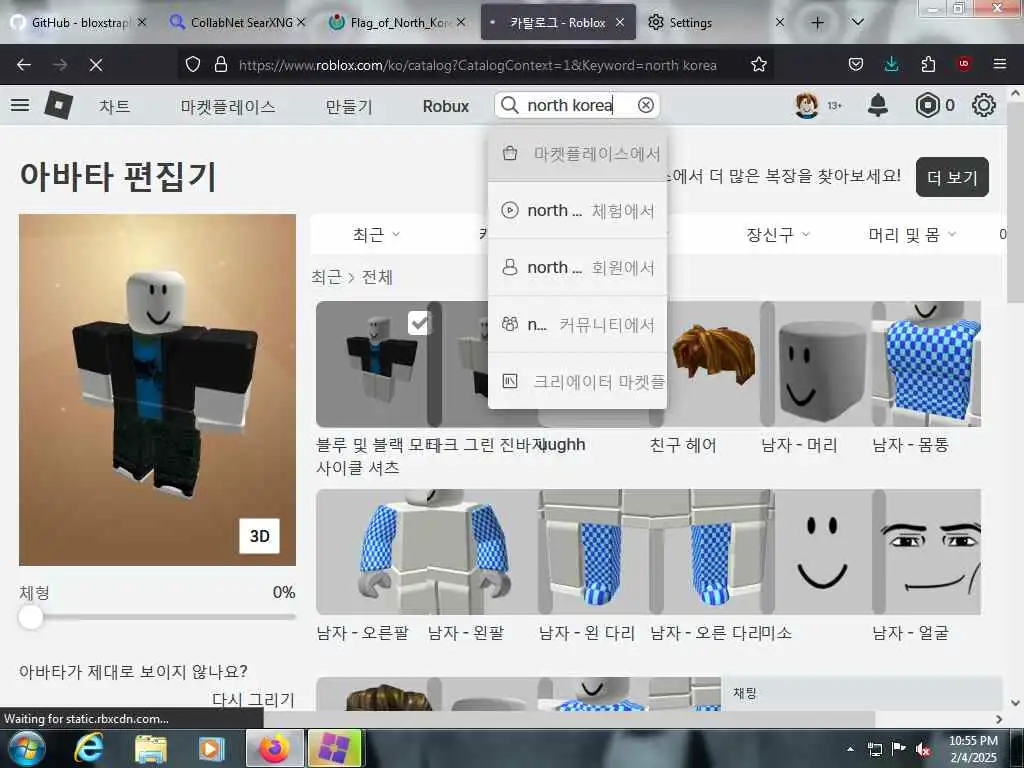This screenshot has width=1024, height=768.
Task: Select the 친구 헤어 hair thumbnail
Action: [x=712, y=364]
